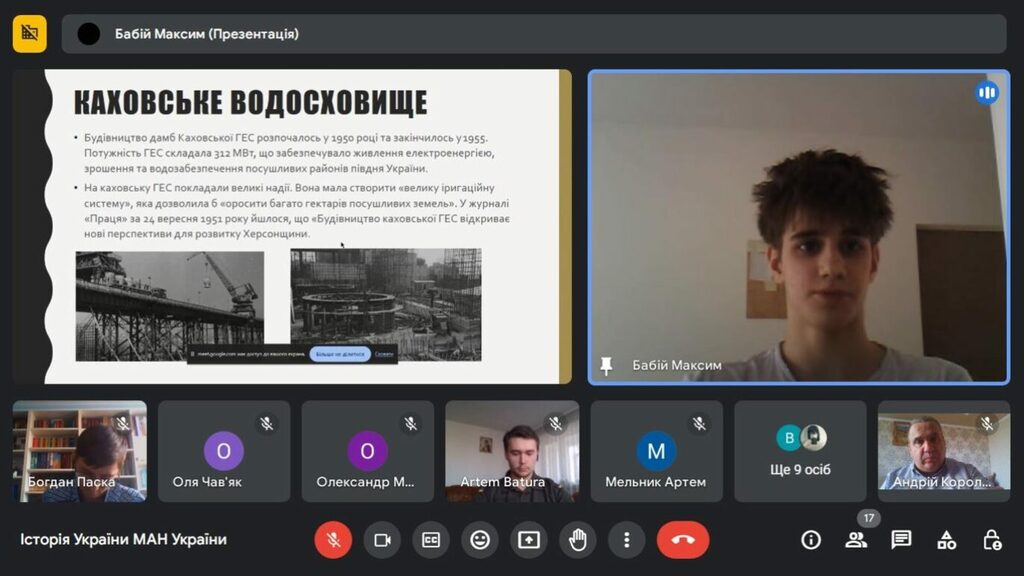Open the host controls lock icon
The width and height of the screenshot is (1024, 576).
pos(992,540)
